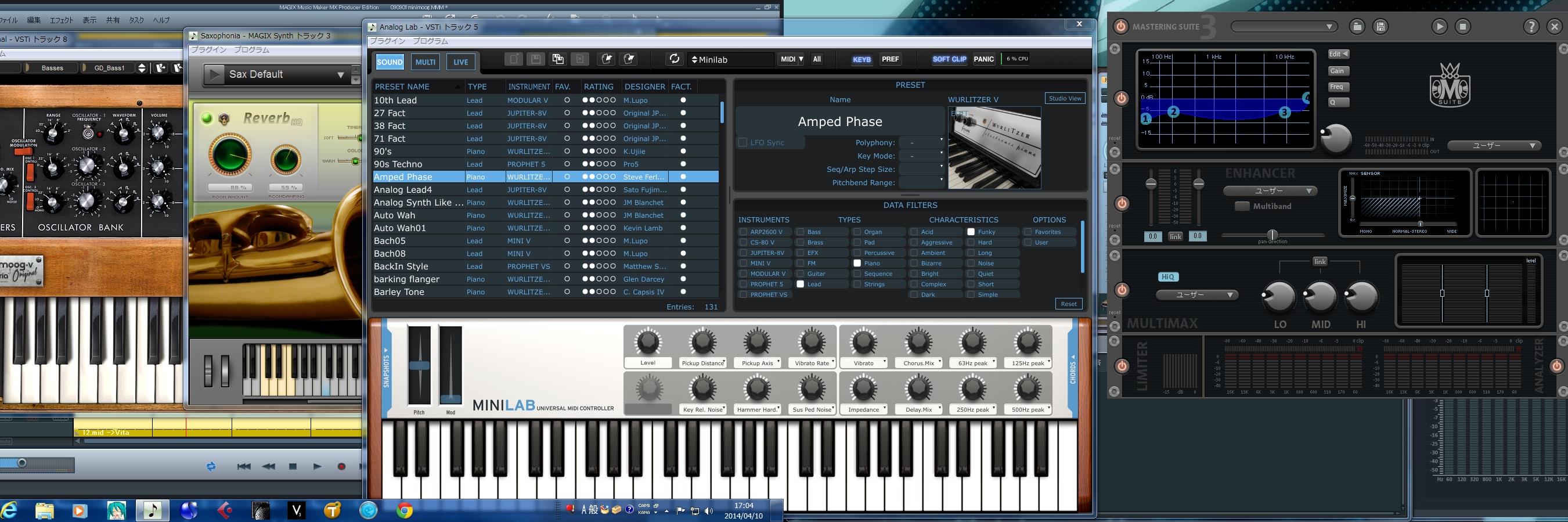Viewport: 1568px width, 522px height.
Task: Open the Sax Default preset dropdown
Action: [x=340, y=75]
